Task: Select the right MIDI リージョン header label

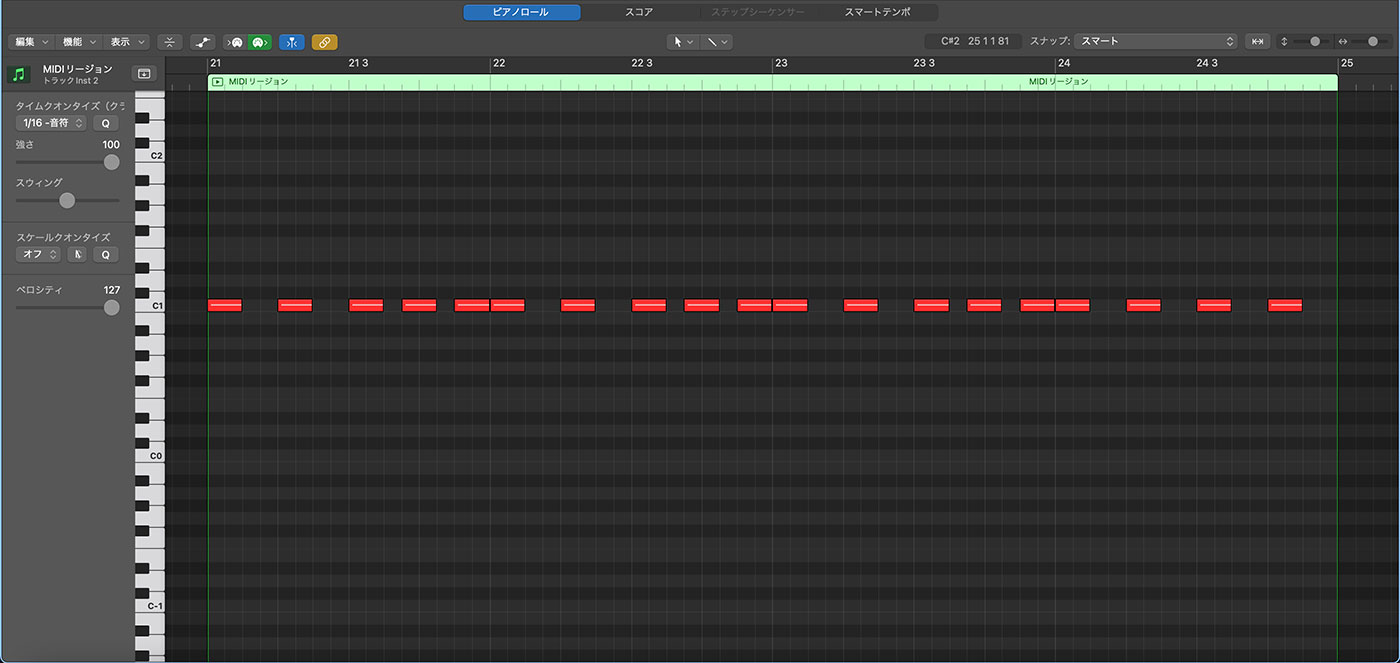Action: click(x=1059, y=81)
